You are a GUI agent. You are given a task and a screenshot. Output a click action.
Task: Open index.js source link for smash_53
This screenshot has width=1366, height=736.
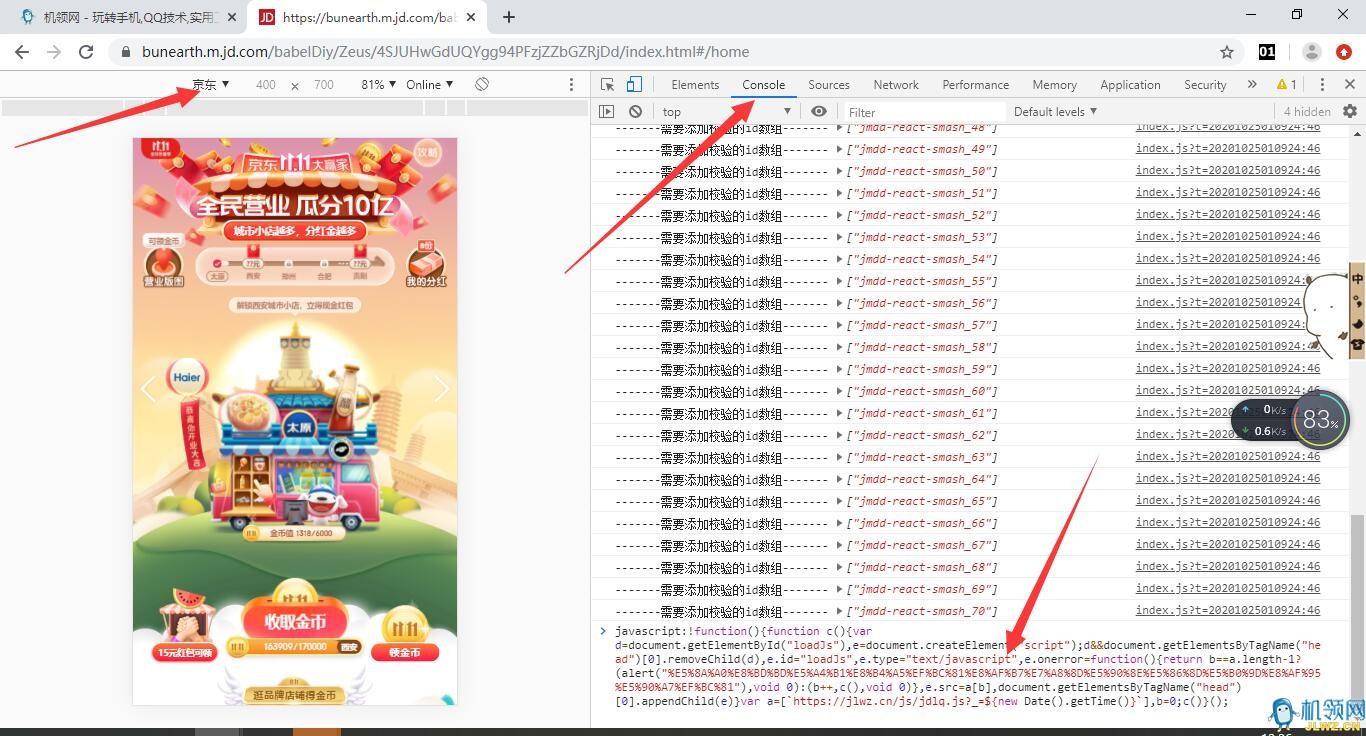coord(1227,236)
